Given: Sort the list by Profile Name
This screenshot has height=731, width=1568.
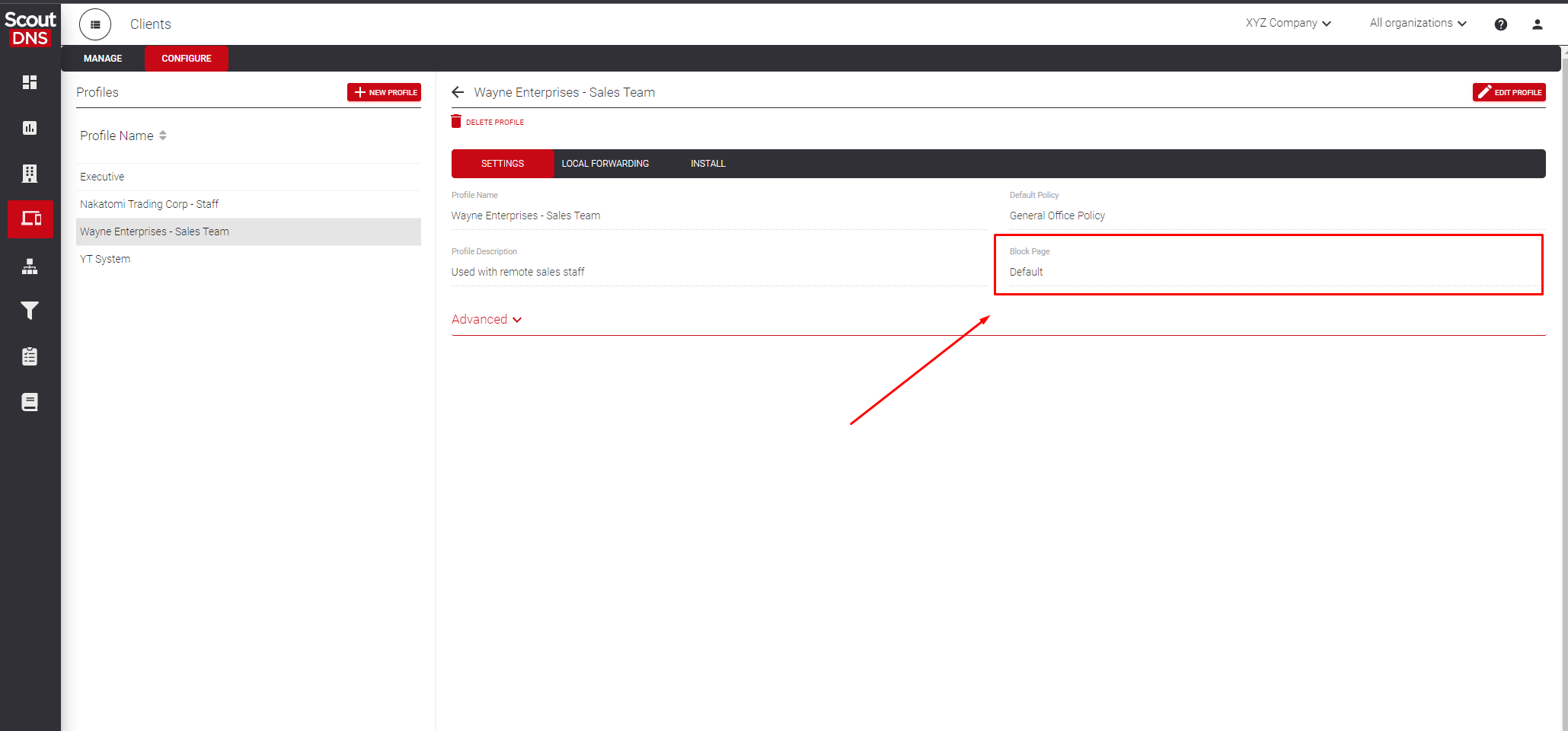Looking at the screenshot, I should [123, 136].
